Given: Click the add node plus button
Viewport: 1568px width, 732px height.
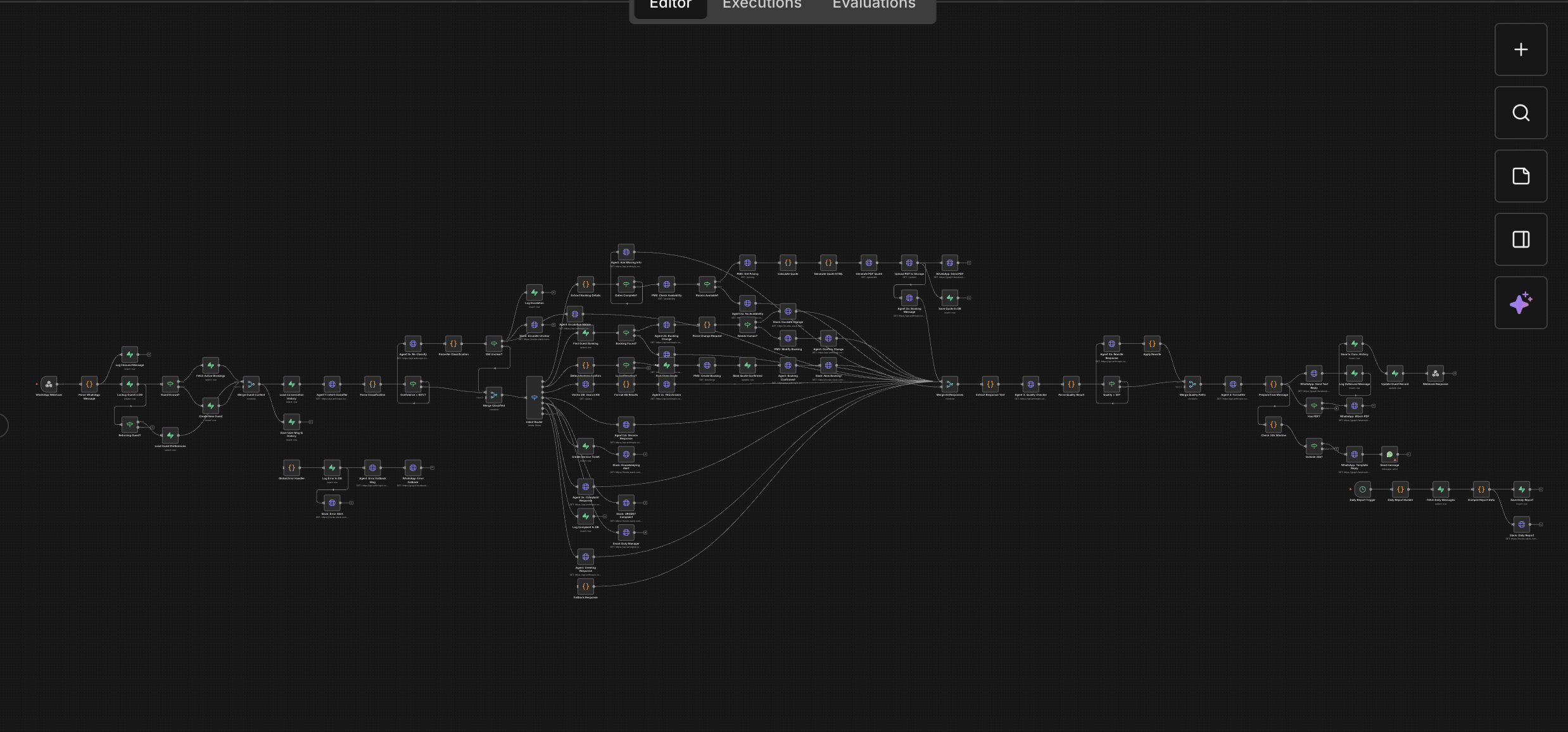Looking at the screenshot, I should click(x=1521, y=49).
